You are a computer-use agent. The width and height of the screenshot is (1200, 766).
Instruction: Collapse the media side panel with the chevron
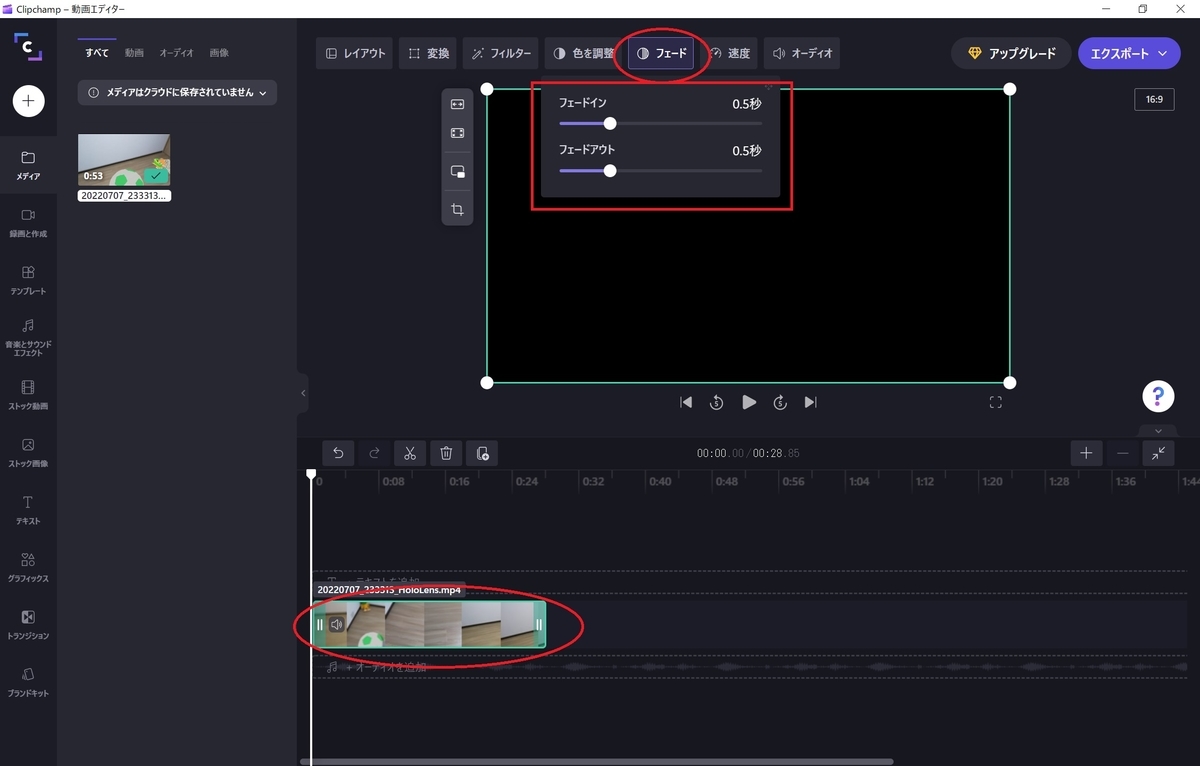tap(303, 393)
